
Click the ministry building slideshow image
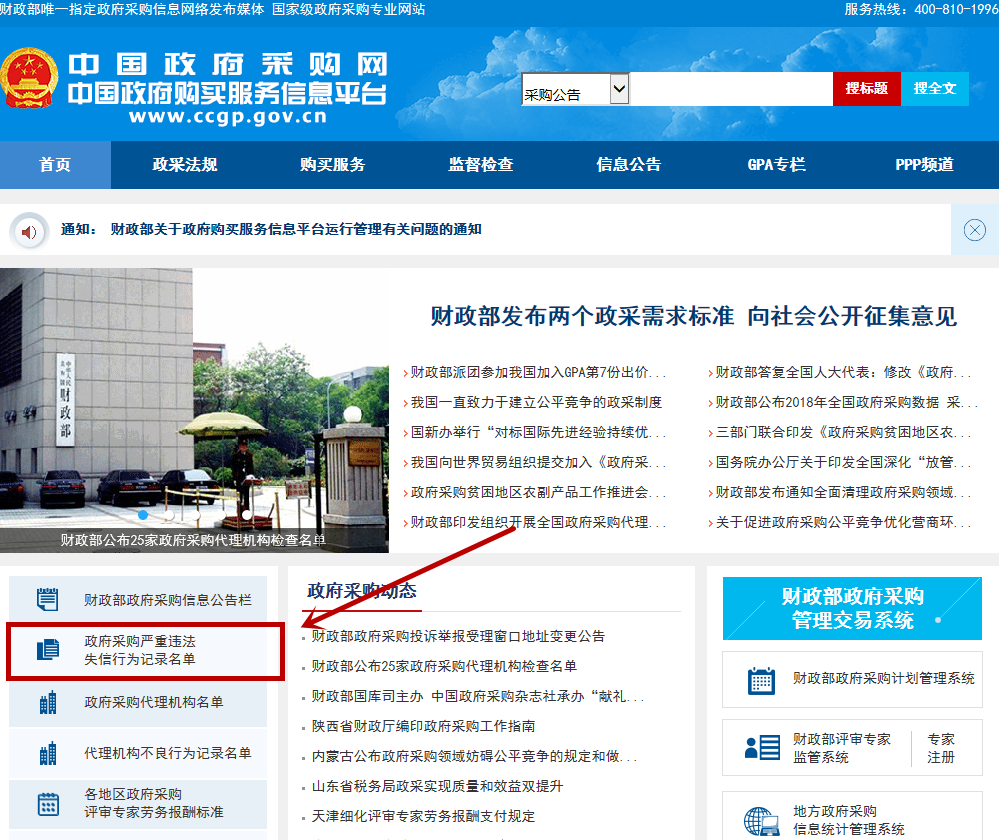point(194,400)
